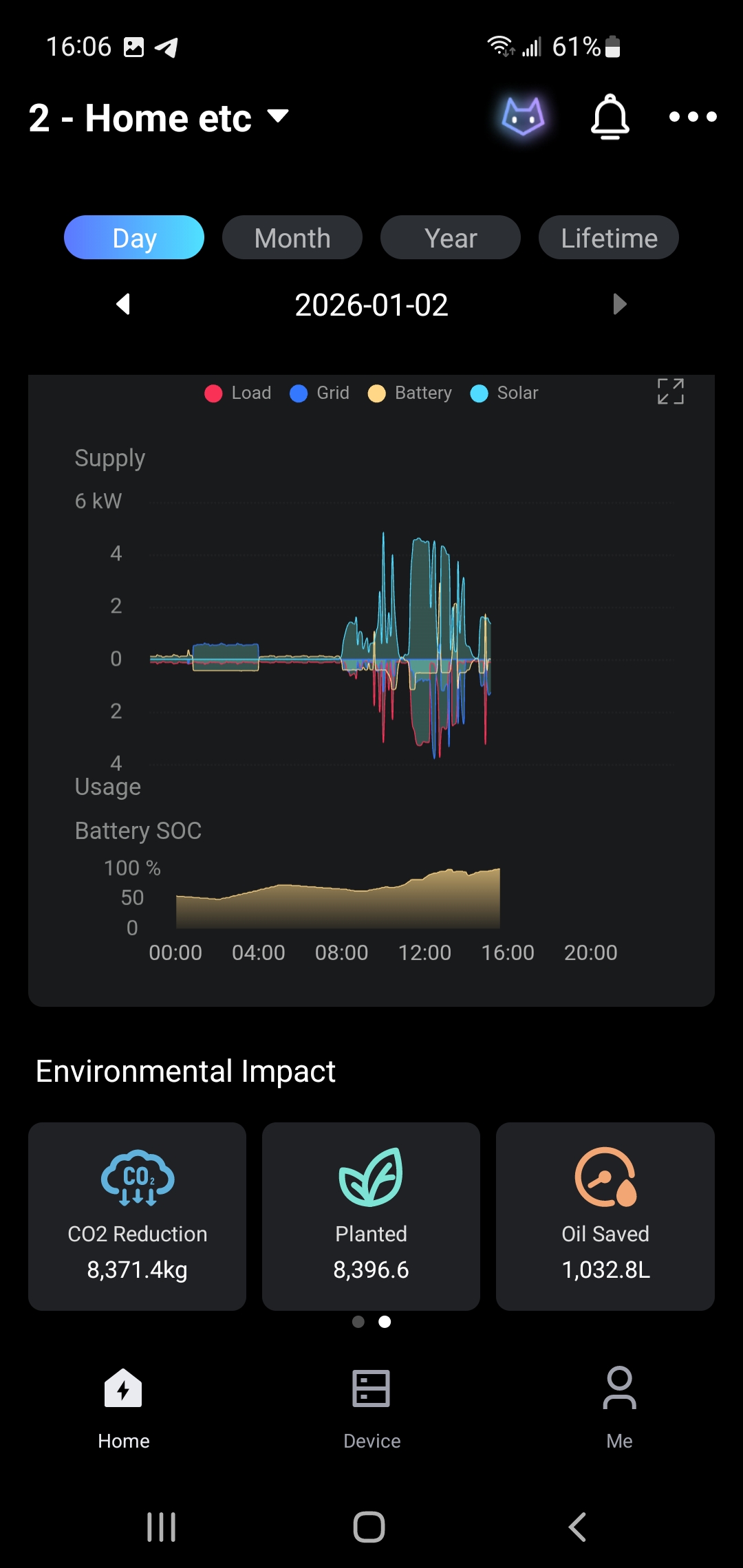Viewport: 743px width, 1568px height.
Task: Select the Year period button
Action: 451,238
